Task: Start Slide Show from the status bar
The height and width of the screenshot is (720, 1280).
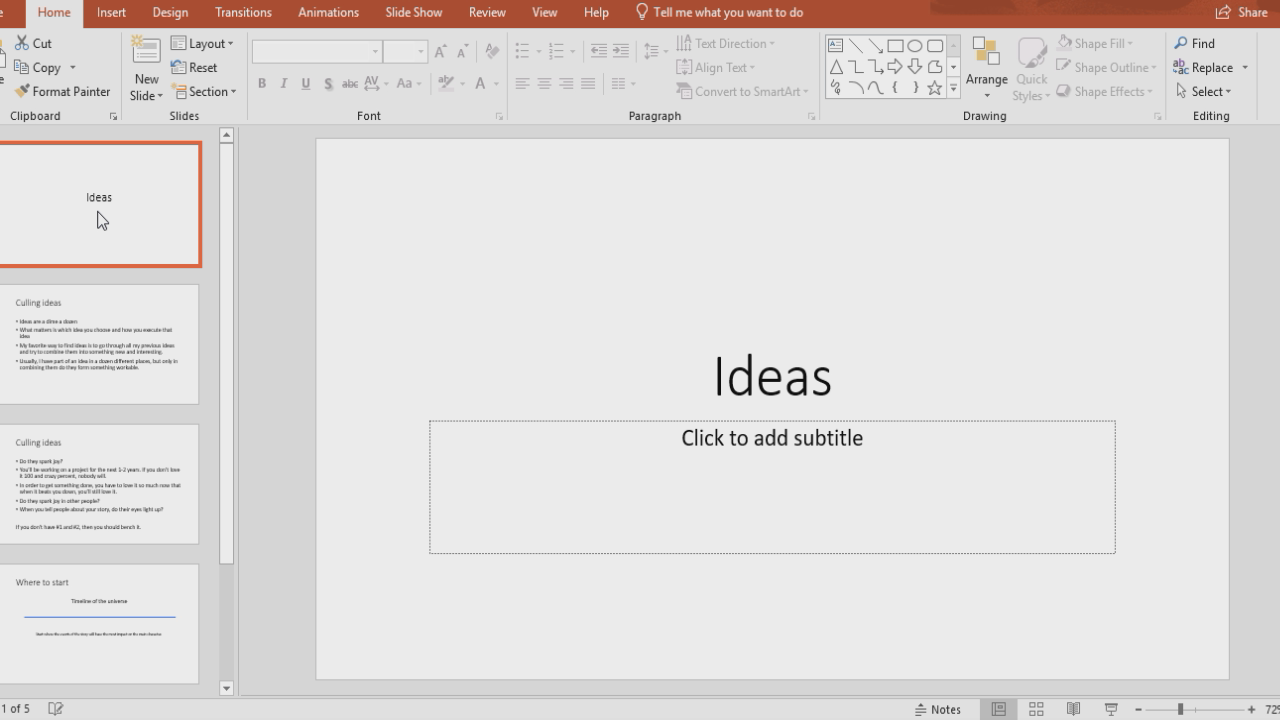Action: coord(1110,708)
